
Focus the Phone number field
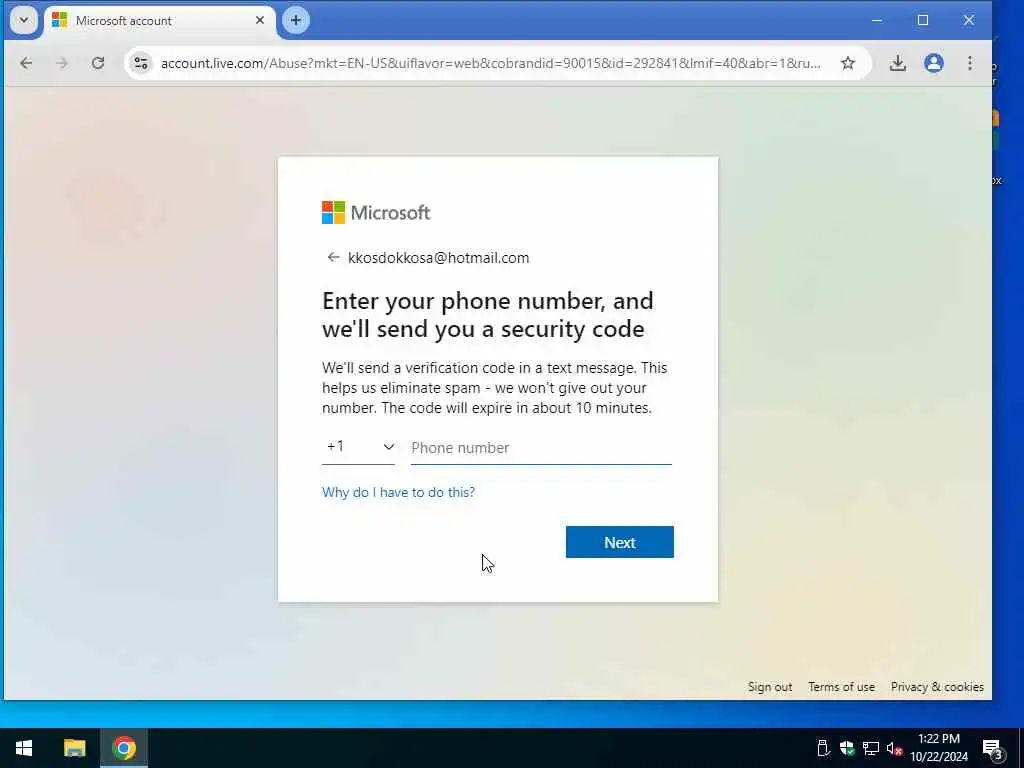coord(541,448)
